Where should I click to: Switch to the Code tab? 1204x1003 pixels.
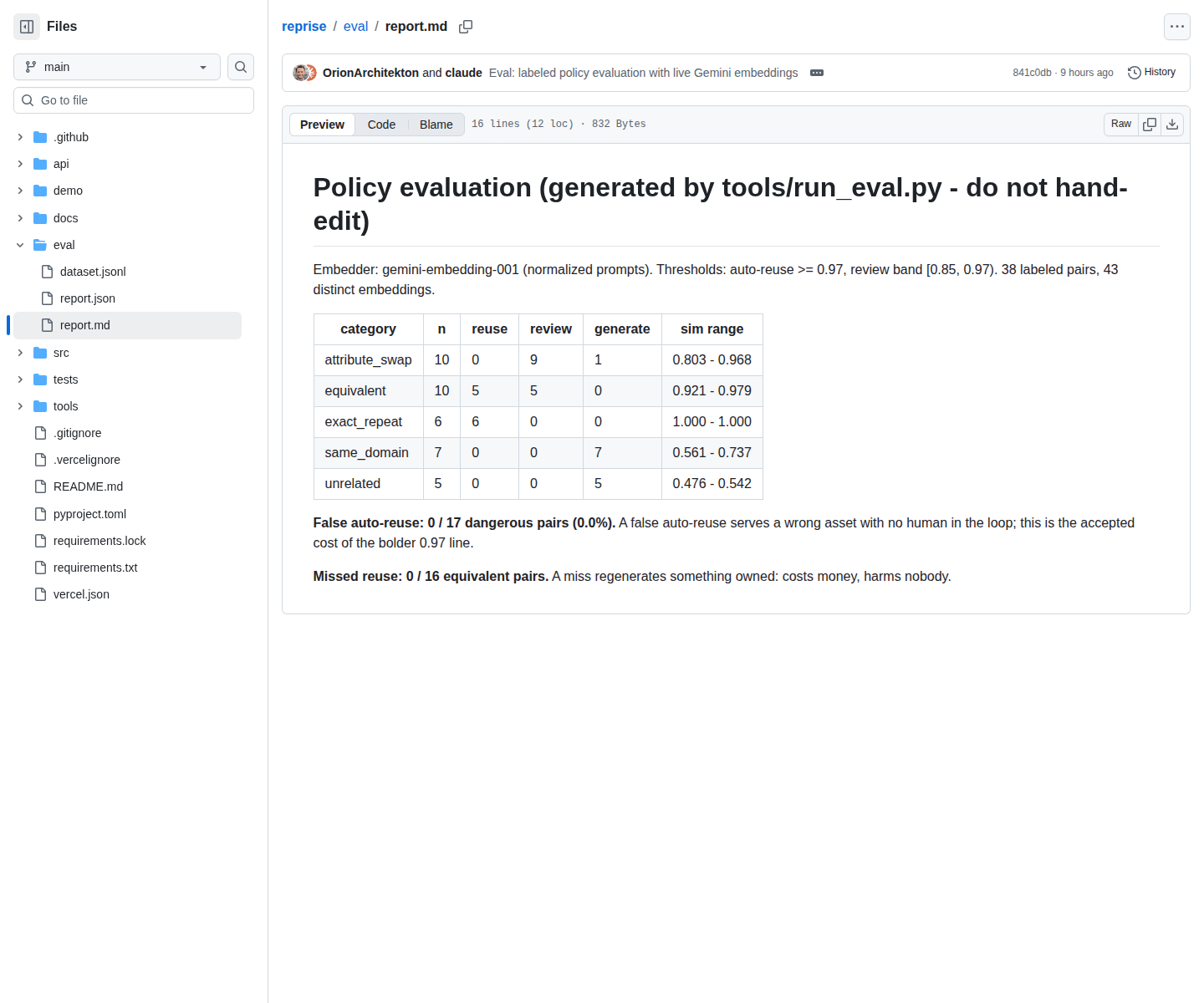pyautogui.click(x=381, y=125)
